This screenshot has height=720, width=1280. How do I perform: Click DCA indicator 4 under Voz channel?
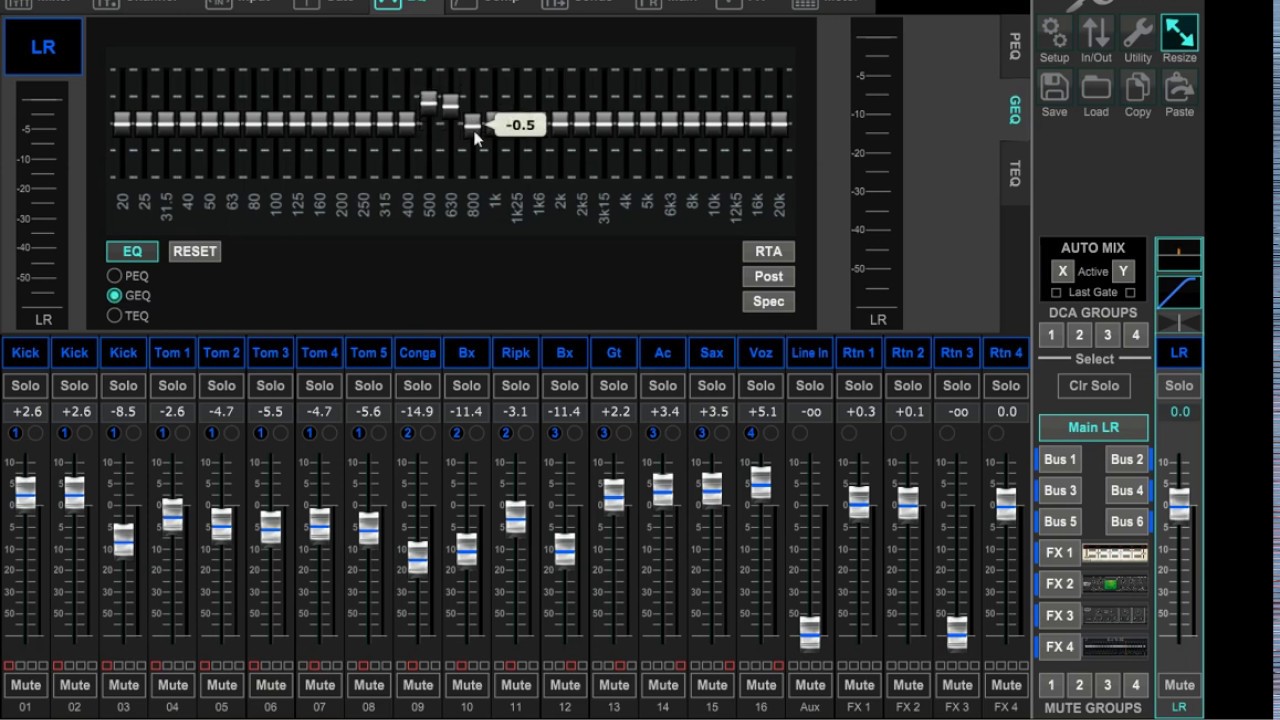pos(751,433)
